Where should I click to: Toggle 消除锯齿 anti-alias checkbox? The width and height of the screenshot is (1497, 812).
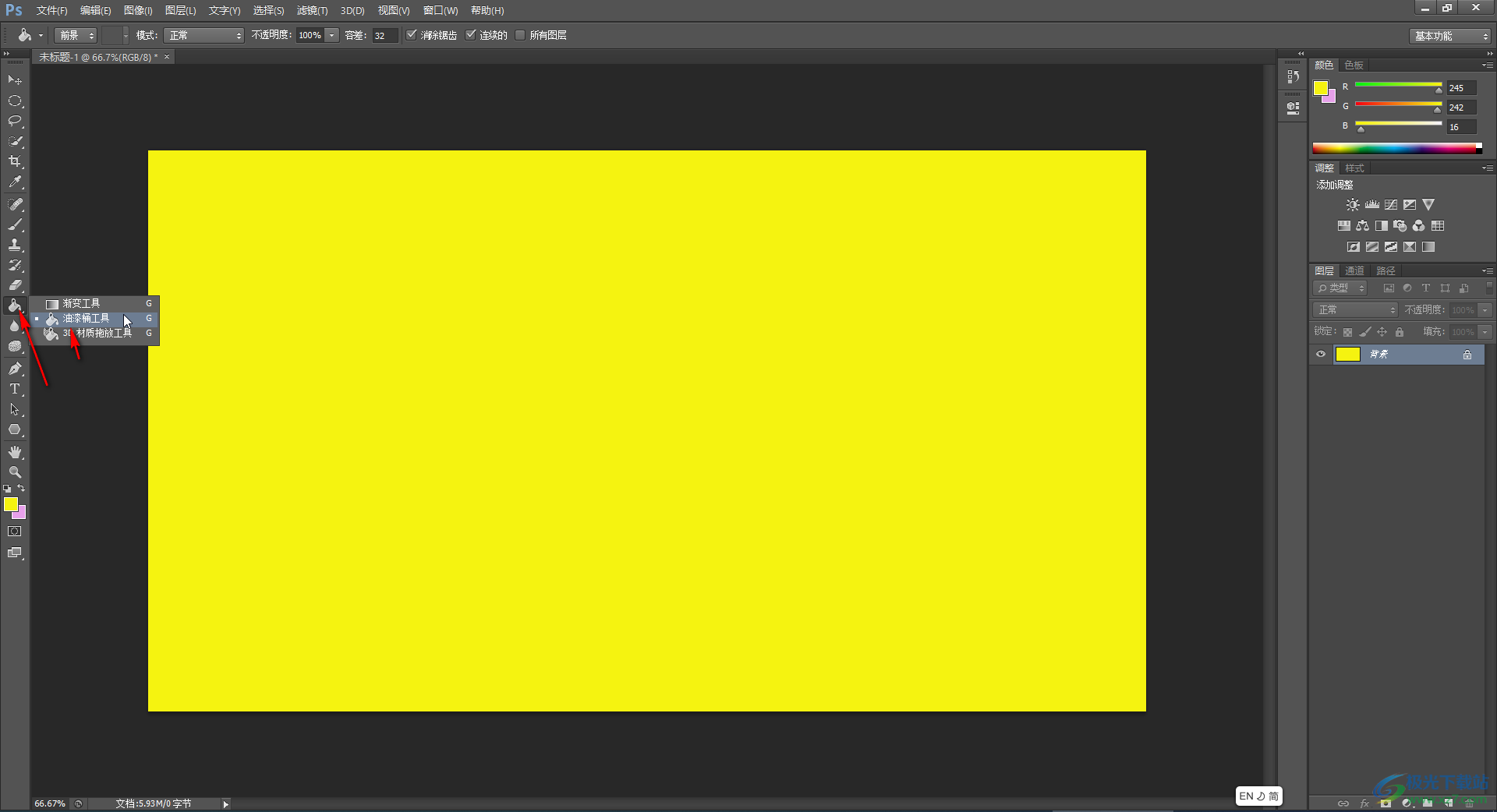pyautogui.click(x=412, y=35)
